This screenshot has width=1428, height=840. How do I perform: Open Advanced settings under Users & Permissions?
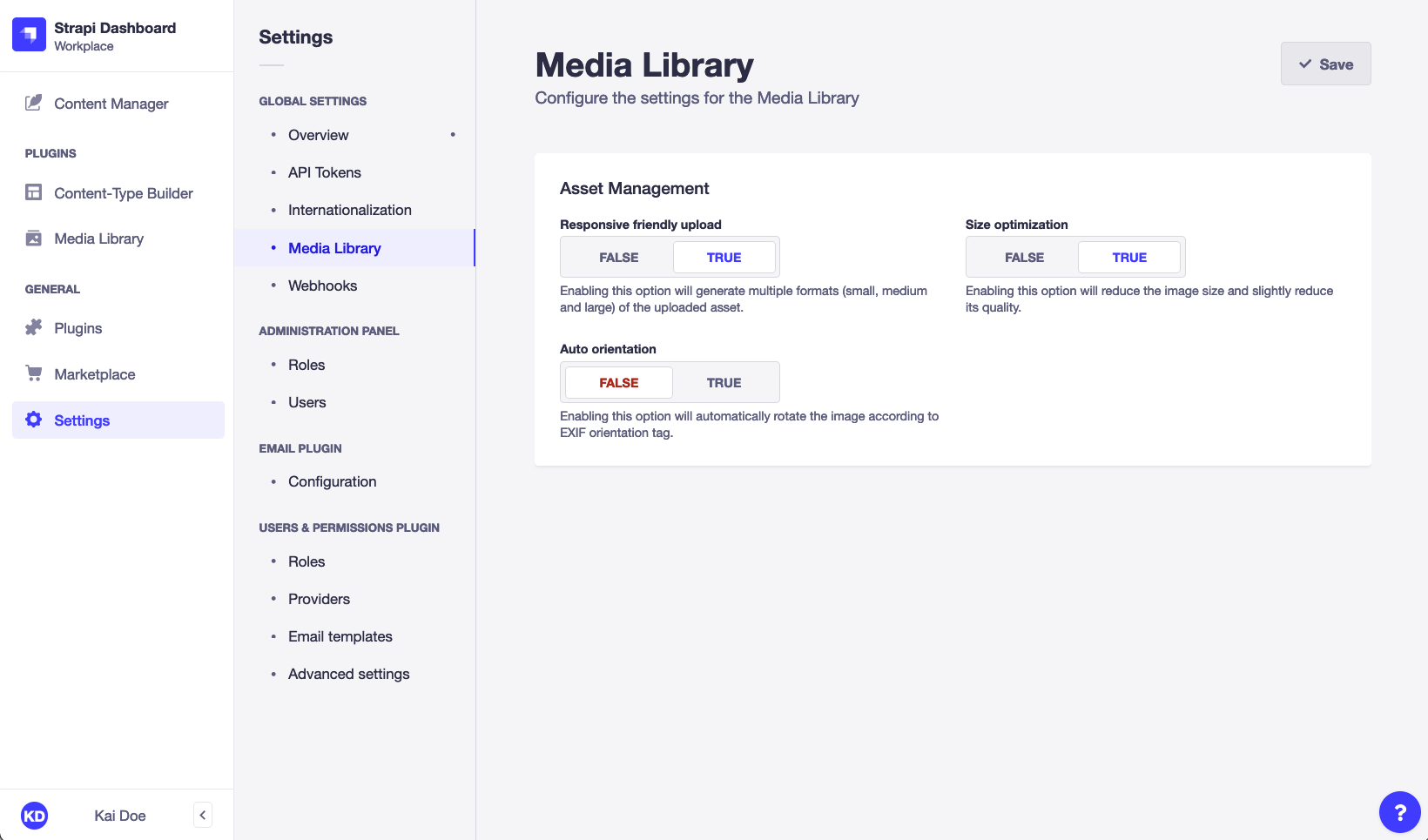coord(348,674)
